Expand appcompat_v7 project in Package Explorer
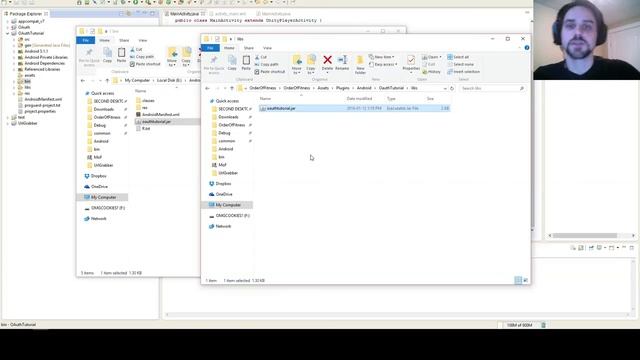Image resolution: width=640 pixels, height=360 pixels. coord(8,21)
